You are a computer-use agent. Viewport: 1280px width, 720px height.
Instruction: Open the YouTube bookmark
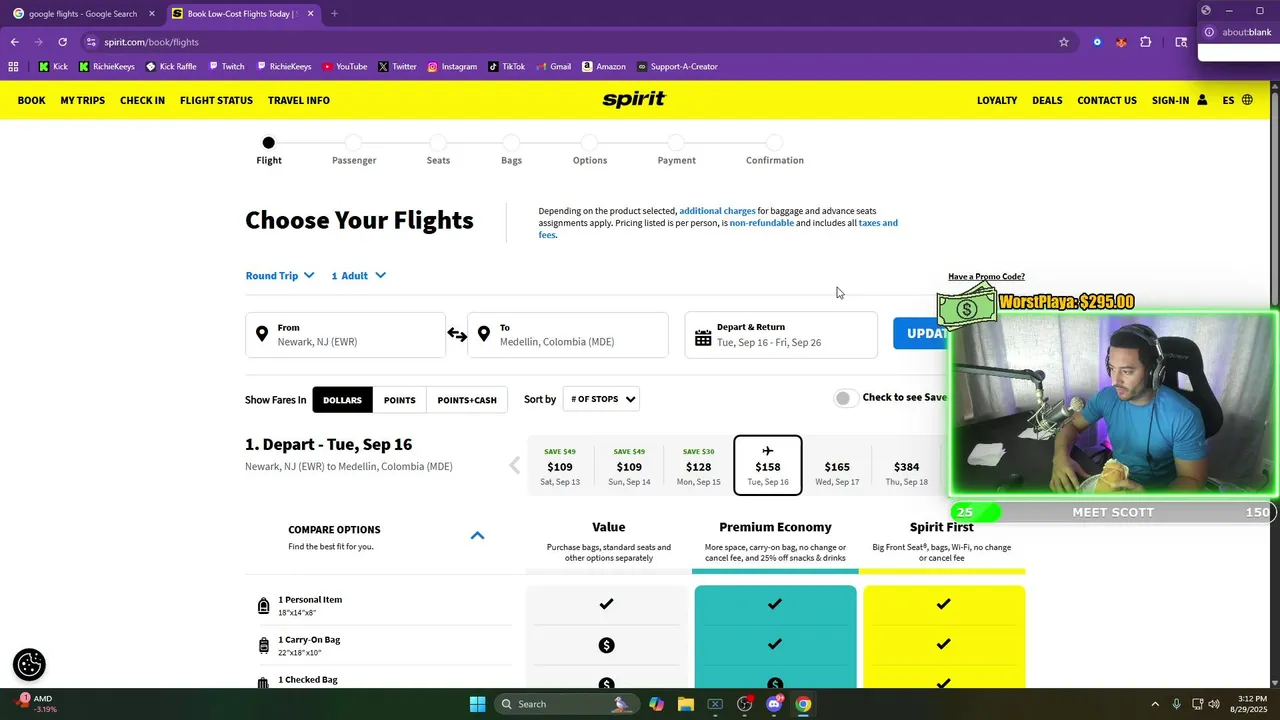click(x=344, y=67)
